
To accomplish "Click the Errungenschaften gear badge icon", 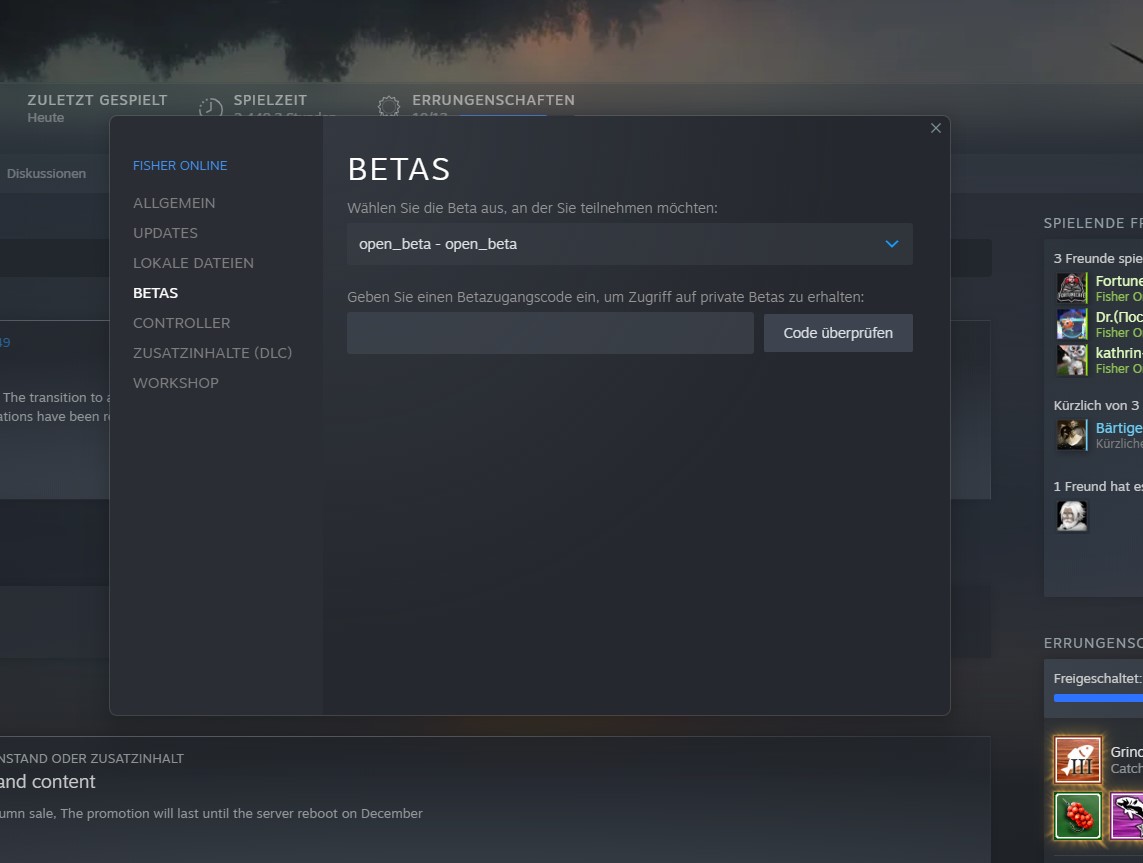I will (x=389, y=106).
